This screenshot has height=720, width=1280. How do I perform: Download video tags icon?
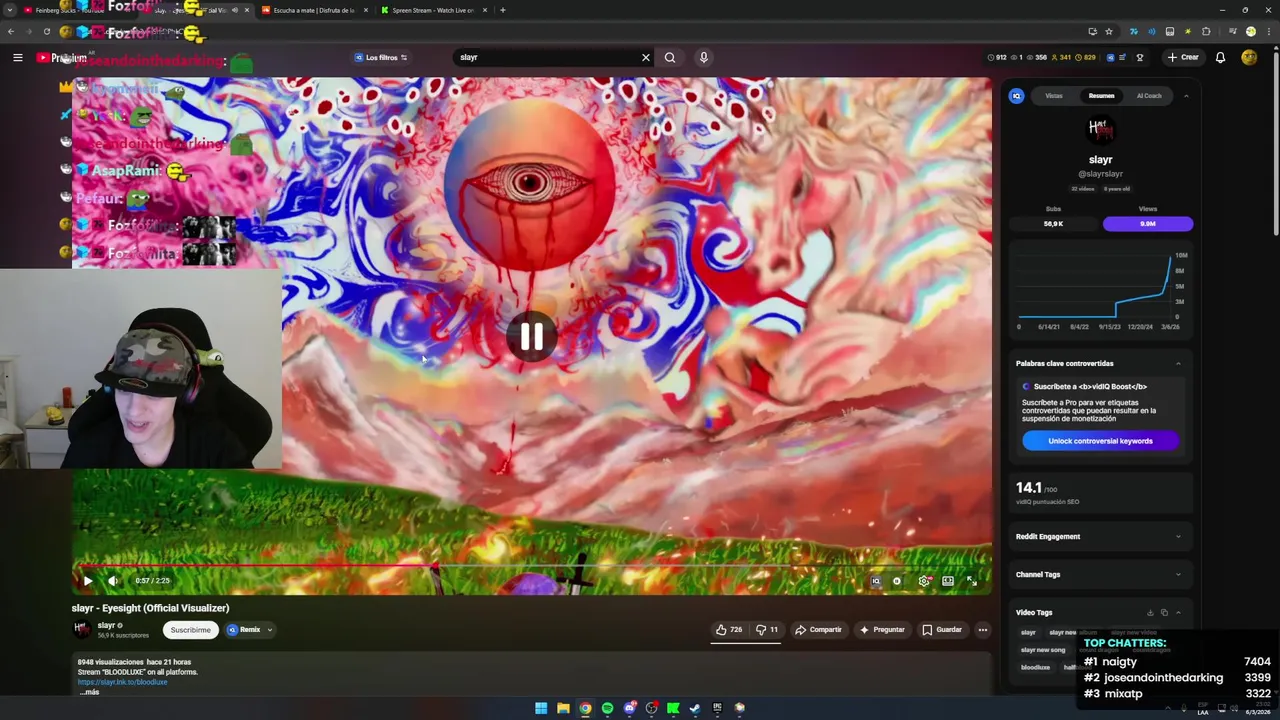1150,613
